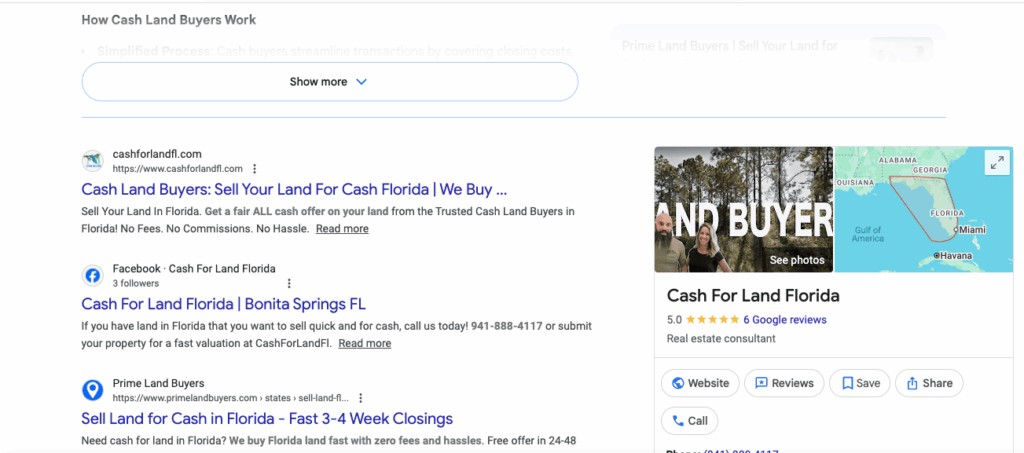Click the Reviews button

coord(784,383)
